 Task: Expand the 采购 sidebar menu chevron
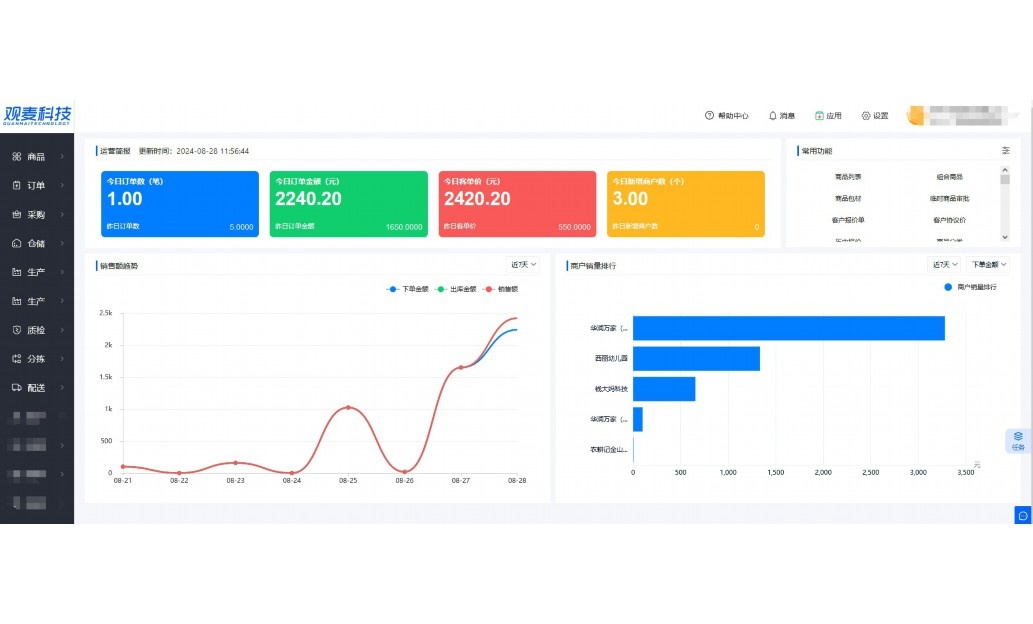click(62, 215)
